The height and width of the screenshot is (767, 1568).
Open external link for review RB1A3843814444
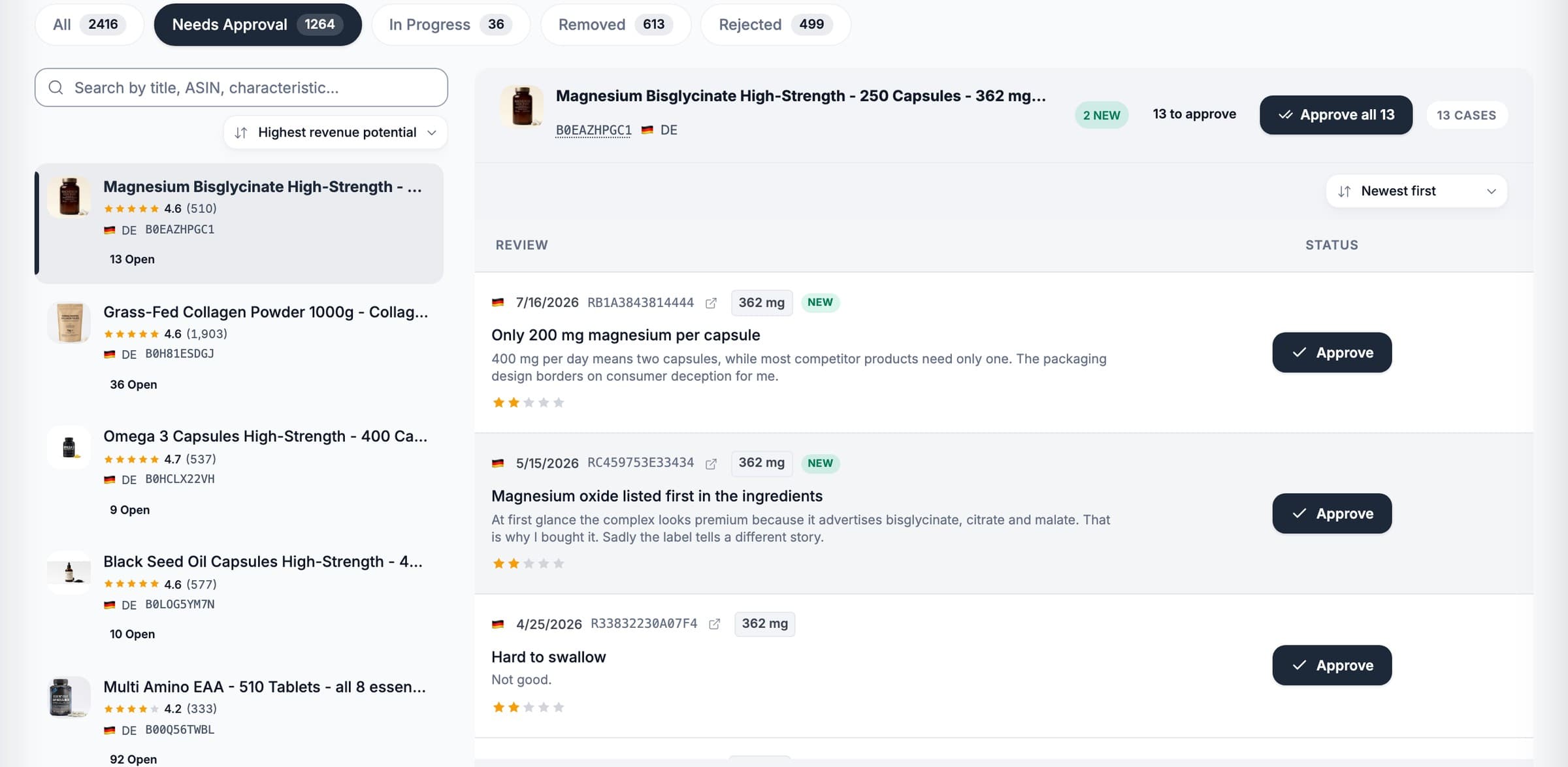click(x=711, y=303)
